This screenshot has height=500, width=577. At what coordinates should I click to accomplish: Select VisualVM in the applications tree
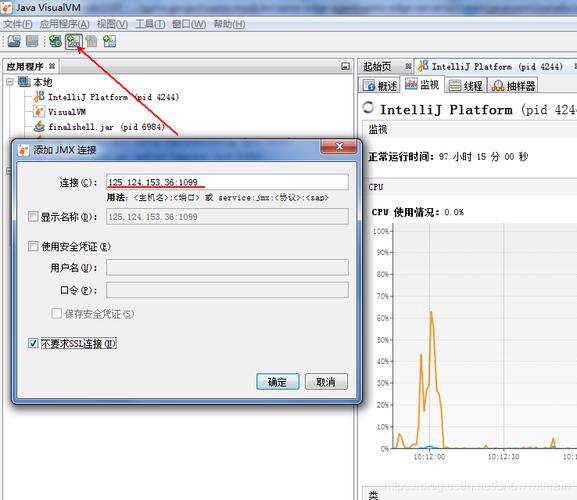(x=67, y=111)
